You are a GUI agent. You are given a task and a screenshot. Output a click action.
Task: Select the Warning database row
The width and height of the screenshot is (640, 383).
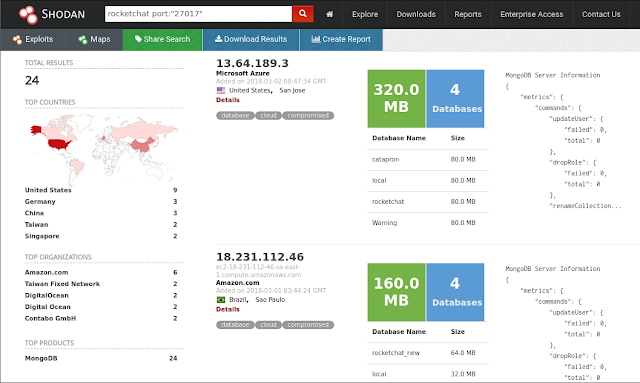(x=428, y=223)
